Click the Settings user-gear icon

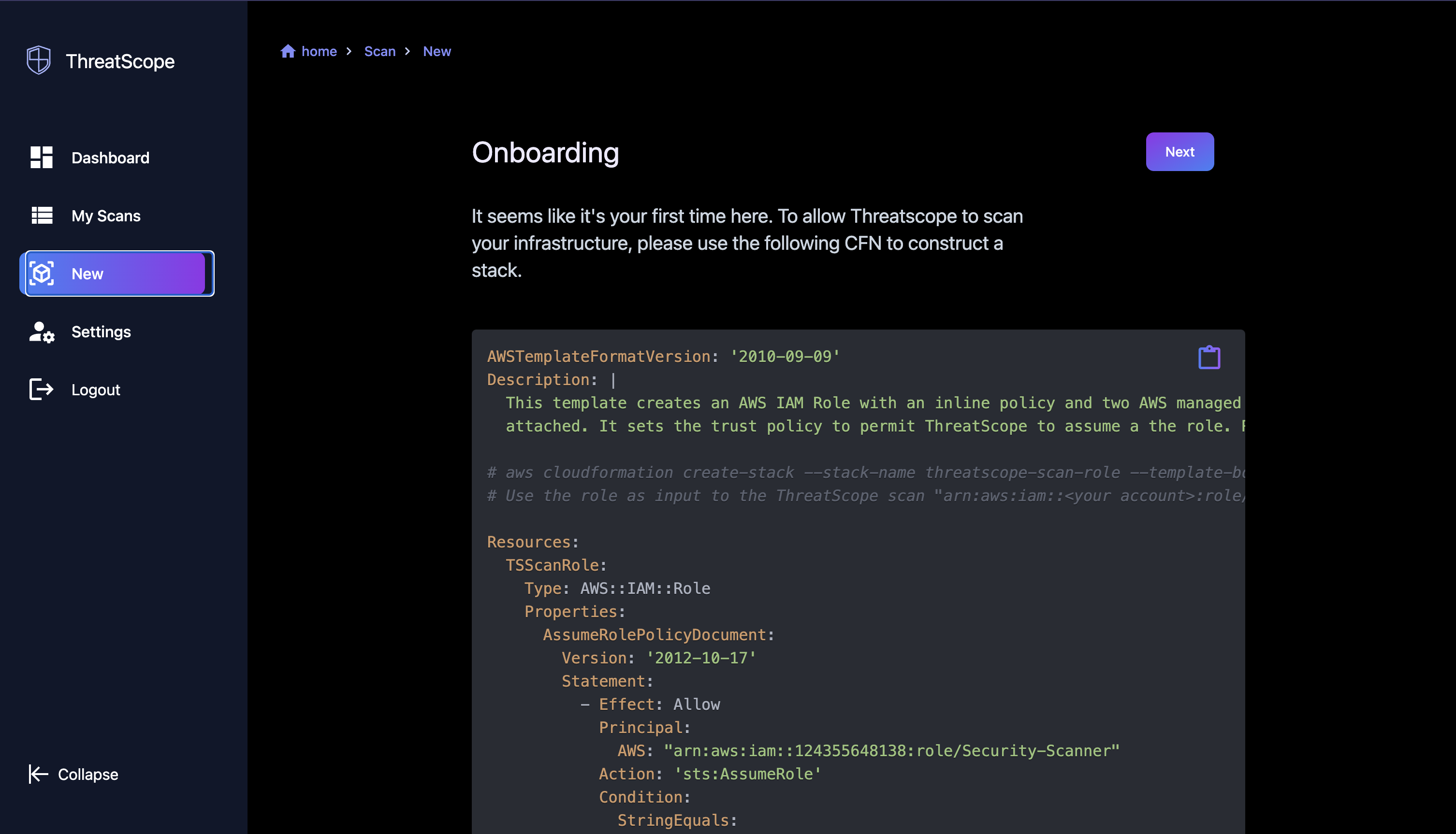tap(42, 332)
